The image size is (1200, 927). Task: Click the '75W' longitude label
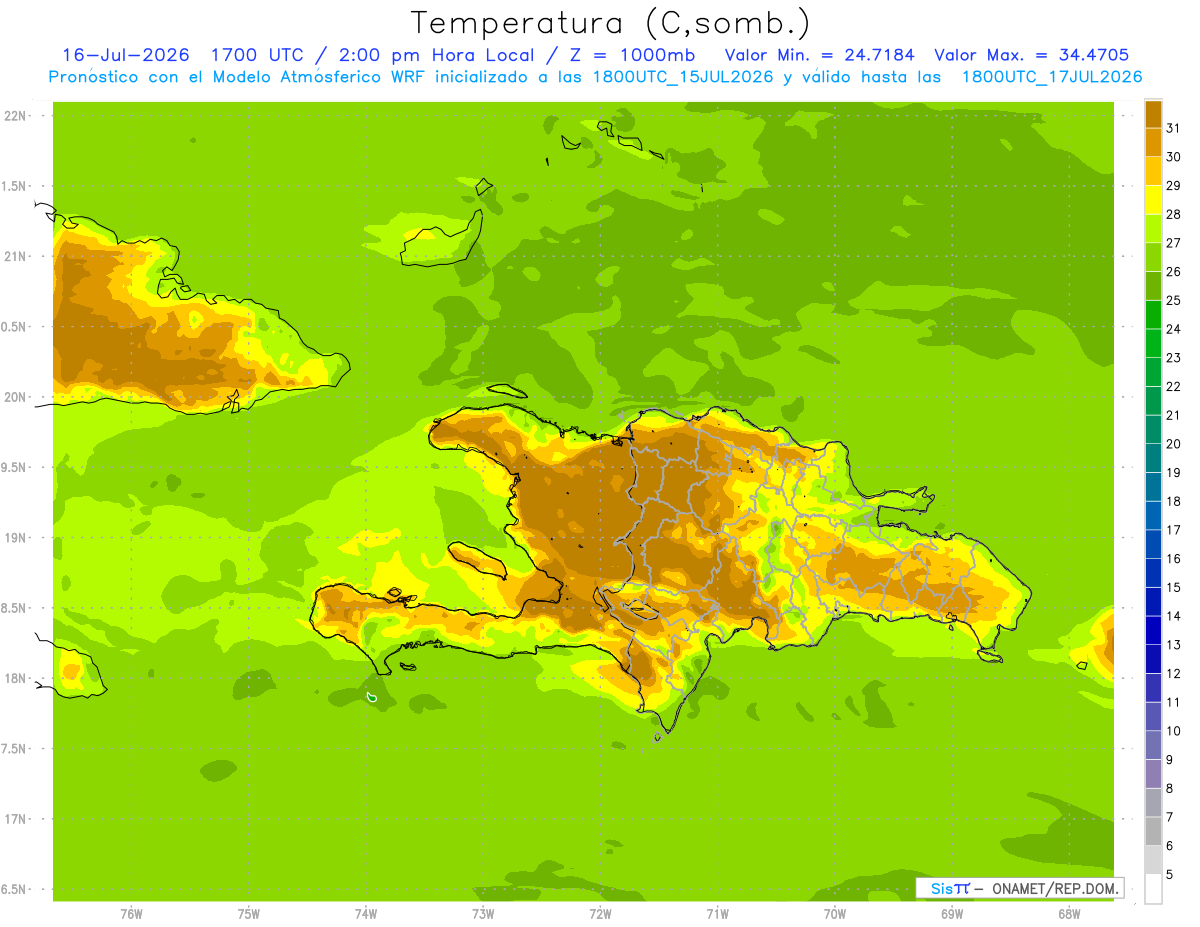pyautogui.click(x=249, y=915)
